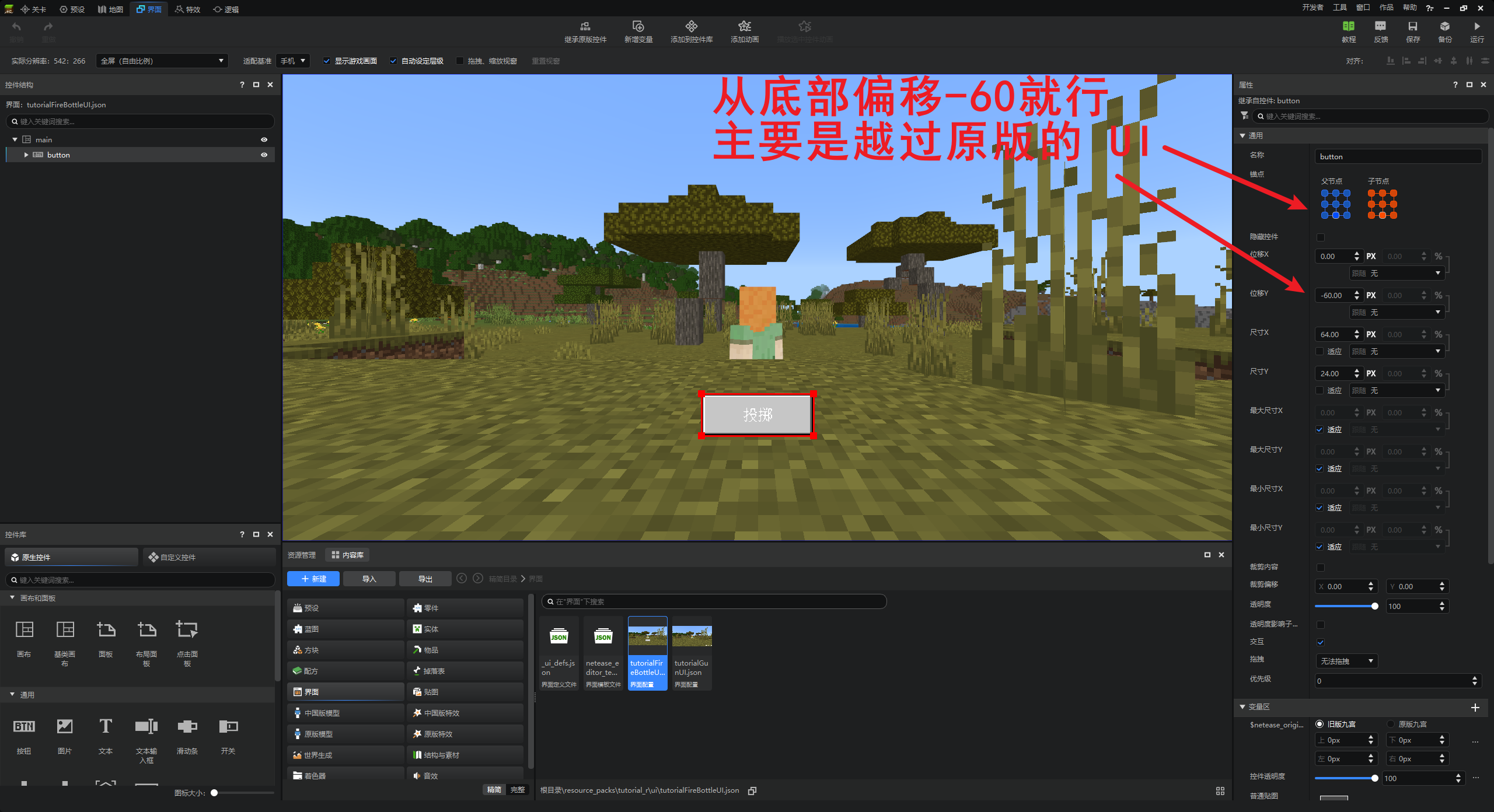Click the 备份 backup icon

(x=1444, y=26)
